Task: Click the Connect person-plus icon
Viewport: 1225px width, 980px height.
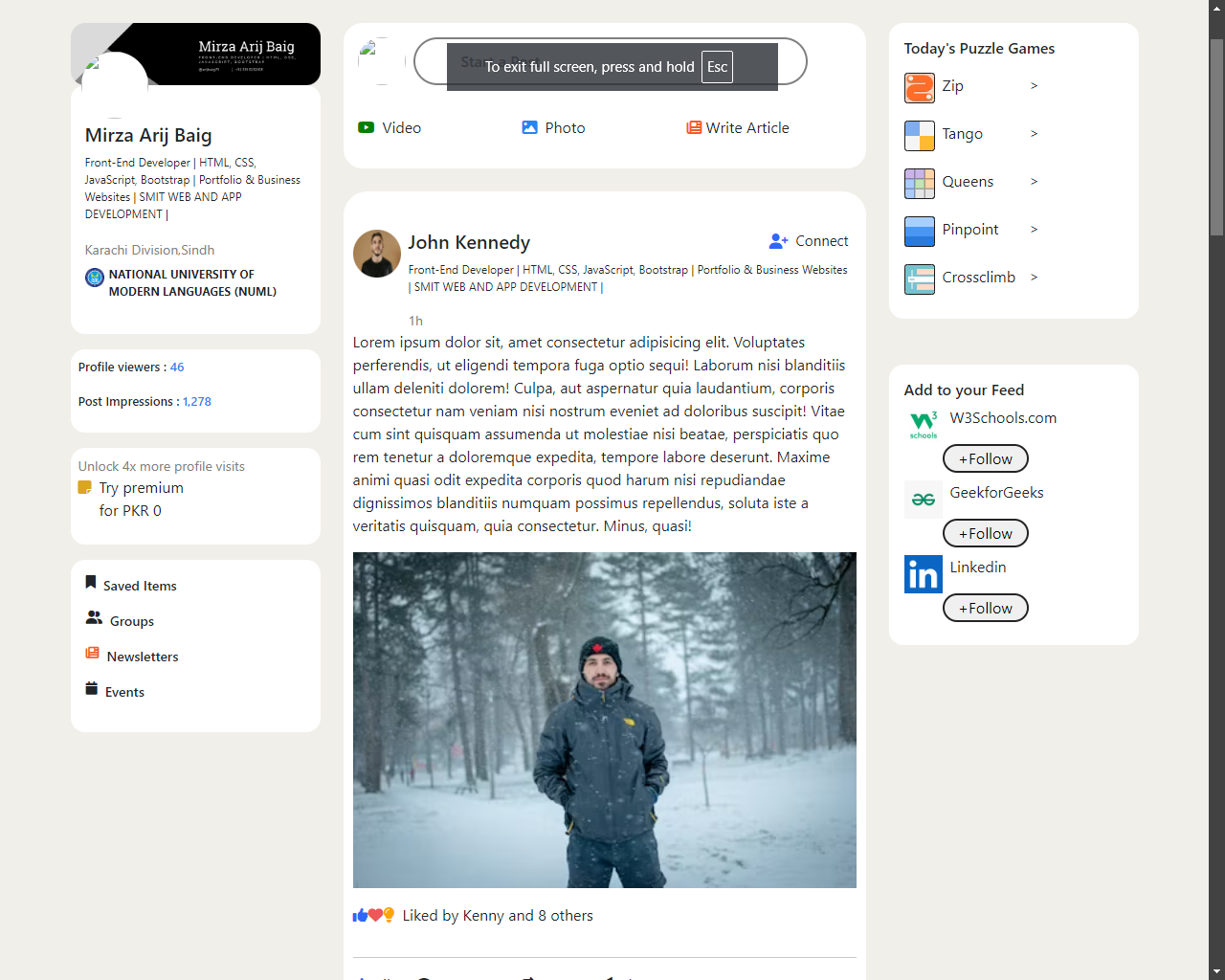Action: tap(778, 241)
